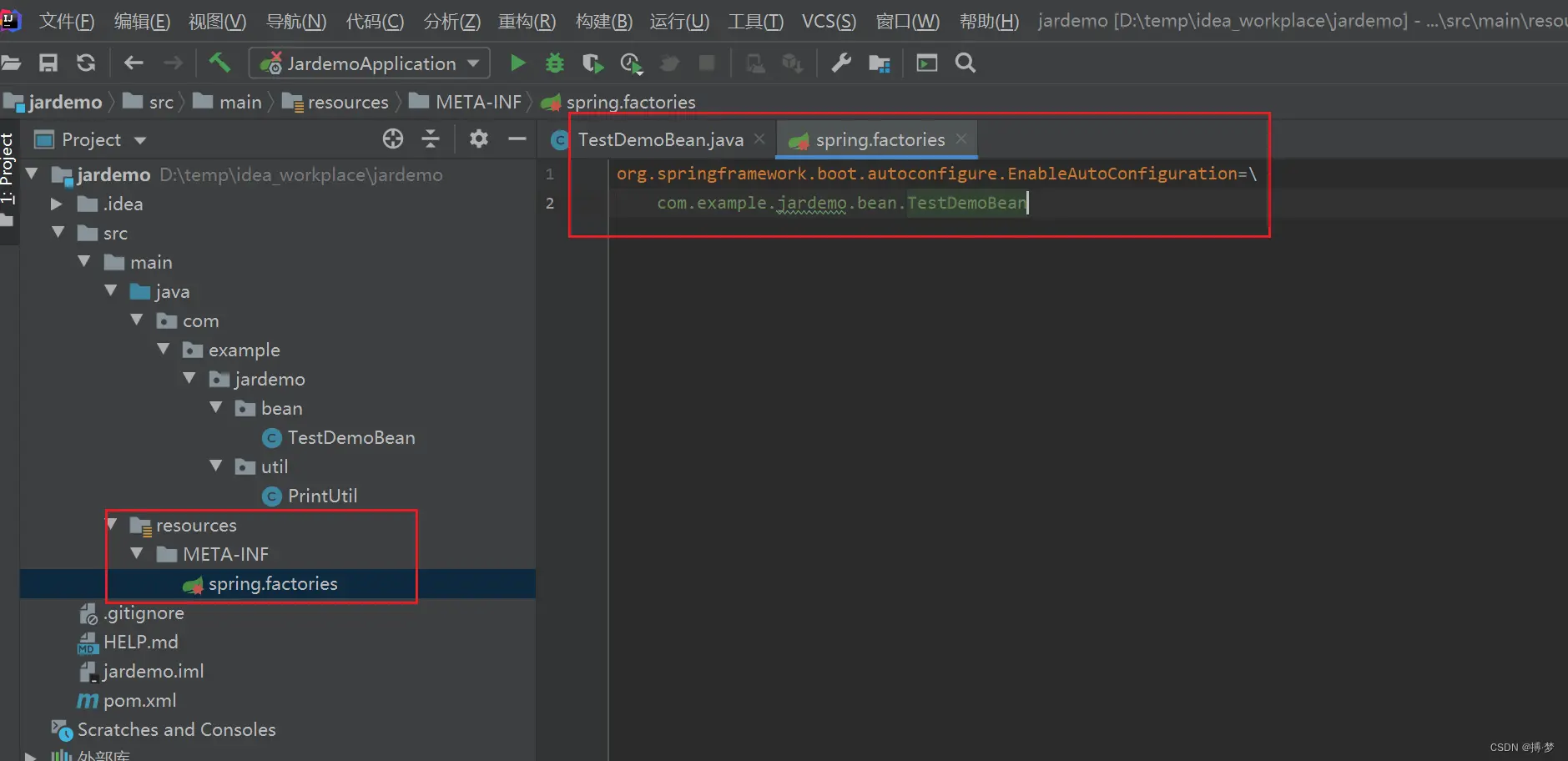Click the 1: Project side tool button

[x=8, y=168]
